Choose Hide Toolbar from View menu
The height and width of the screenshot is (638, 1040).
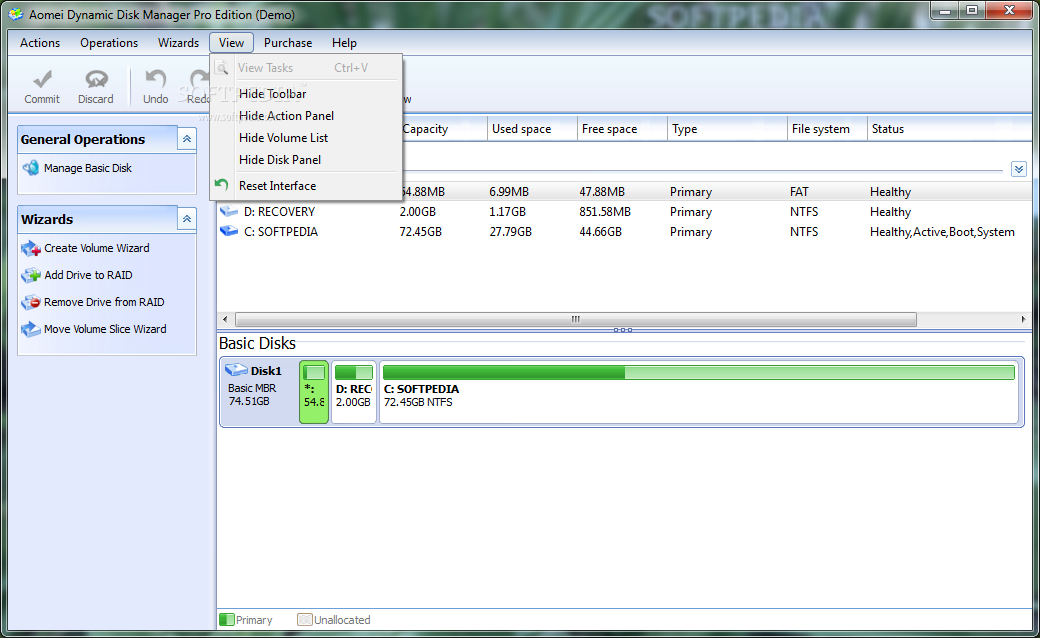point(306,94)
